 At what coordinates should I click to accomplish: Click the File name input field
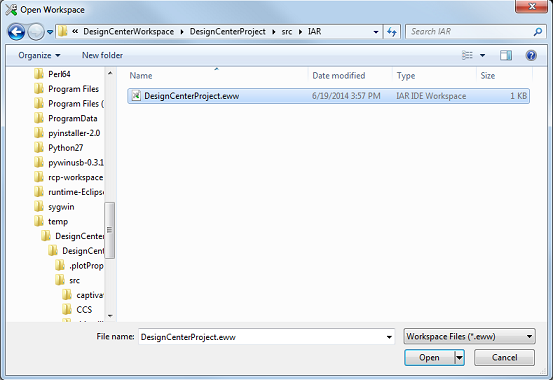[266, 337]
